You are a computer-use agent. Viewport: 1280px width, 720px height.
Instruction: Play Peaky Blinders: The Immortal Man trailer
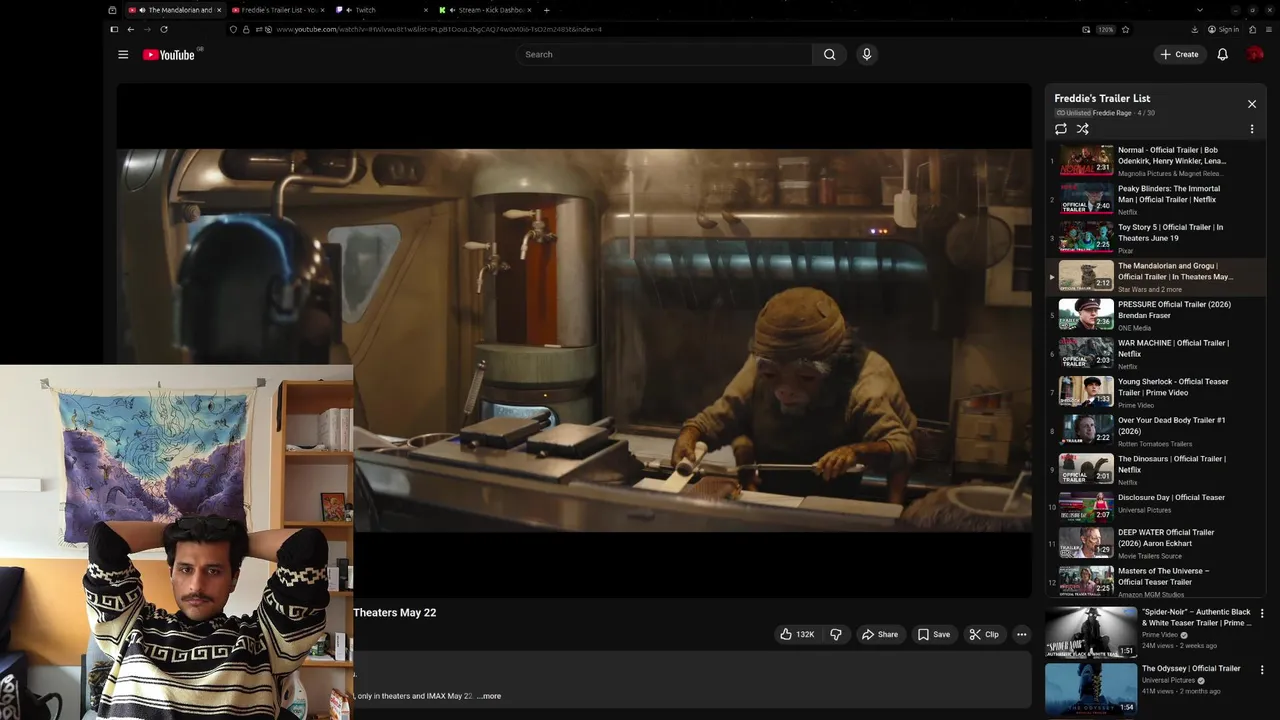click(x=1155, y=200)
